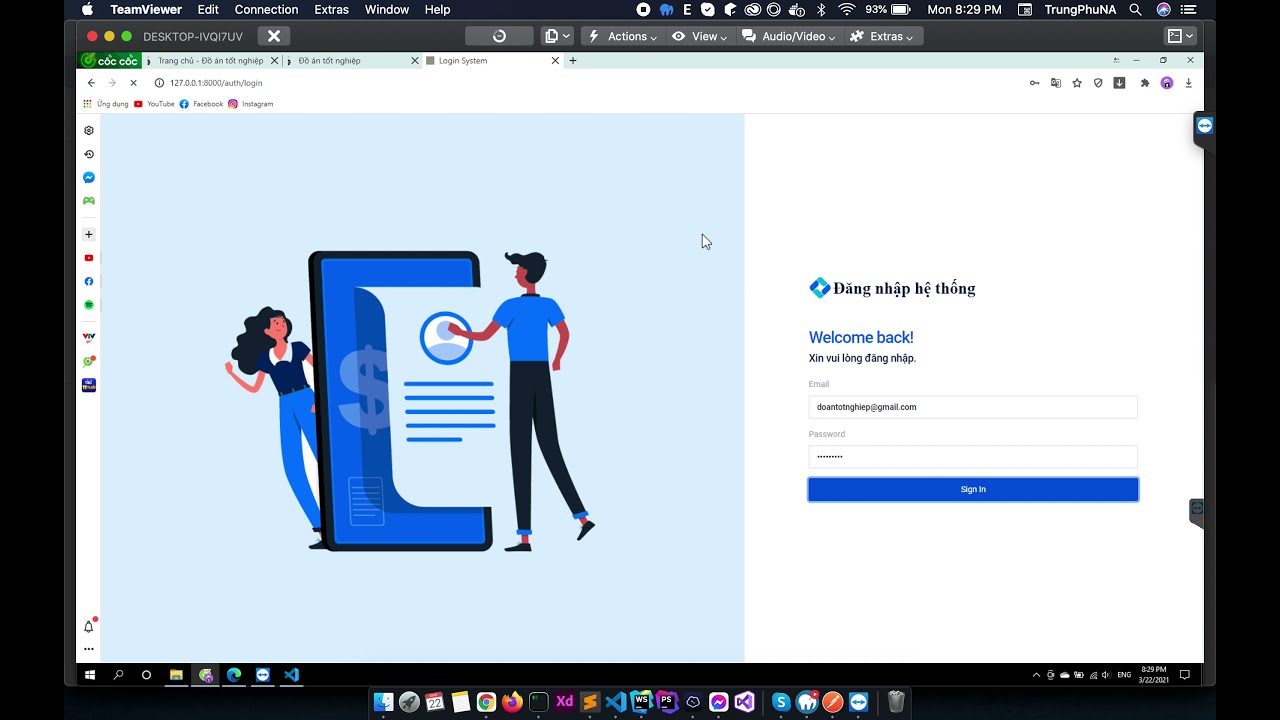
Task: Expand TeamViewer View dropdown
Action: (x=699, y=36)
